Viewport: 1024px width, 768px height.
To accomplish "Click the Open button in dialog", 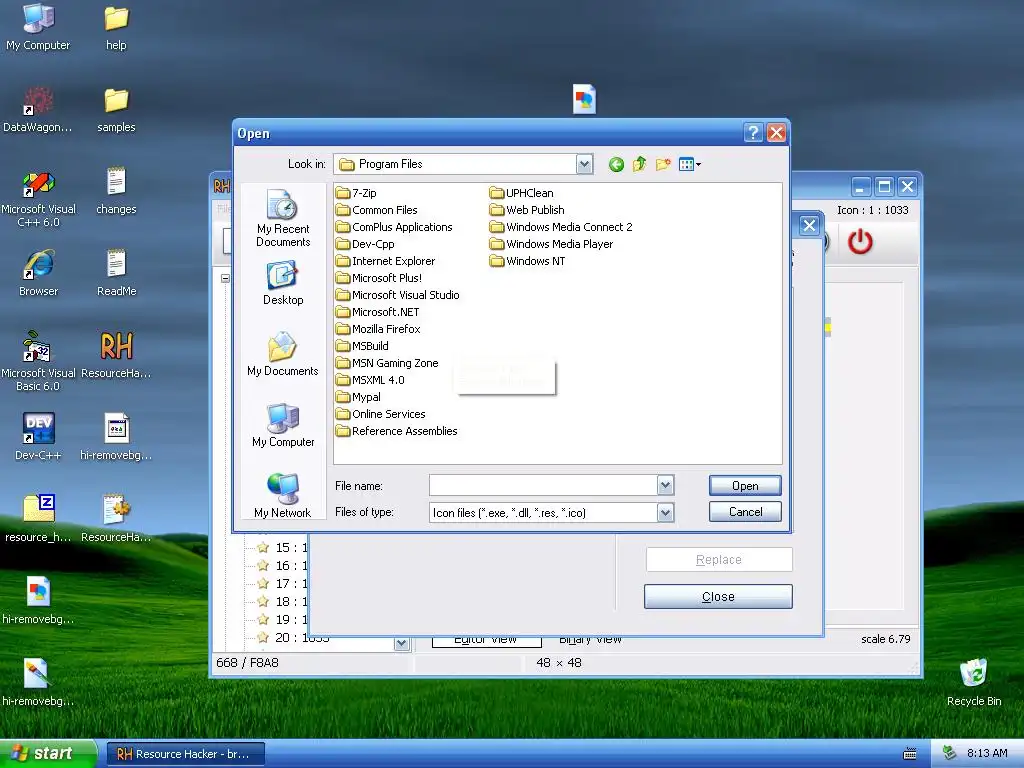I will click(x=745, y=485).
